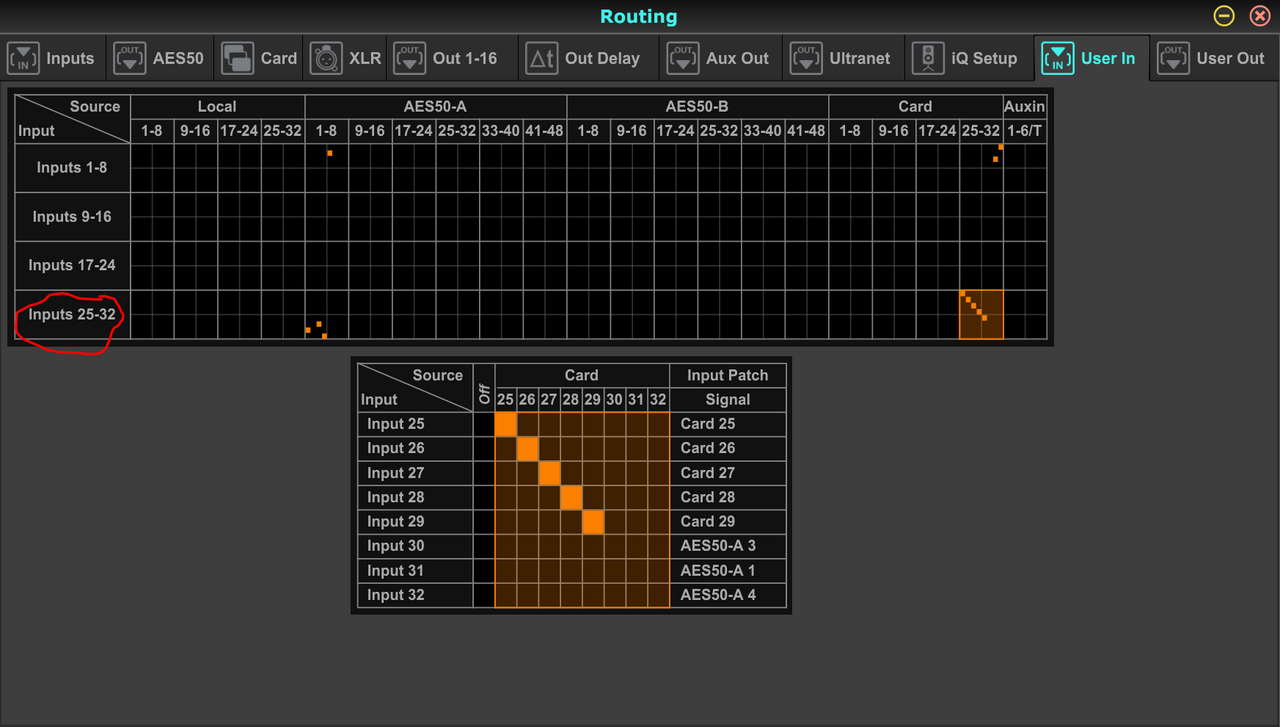Click the Card tab card icon

[238, 58]
